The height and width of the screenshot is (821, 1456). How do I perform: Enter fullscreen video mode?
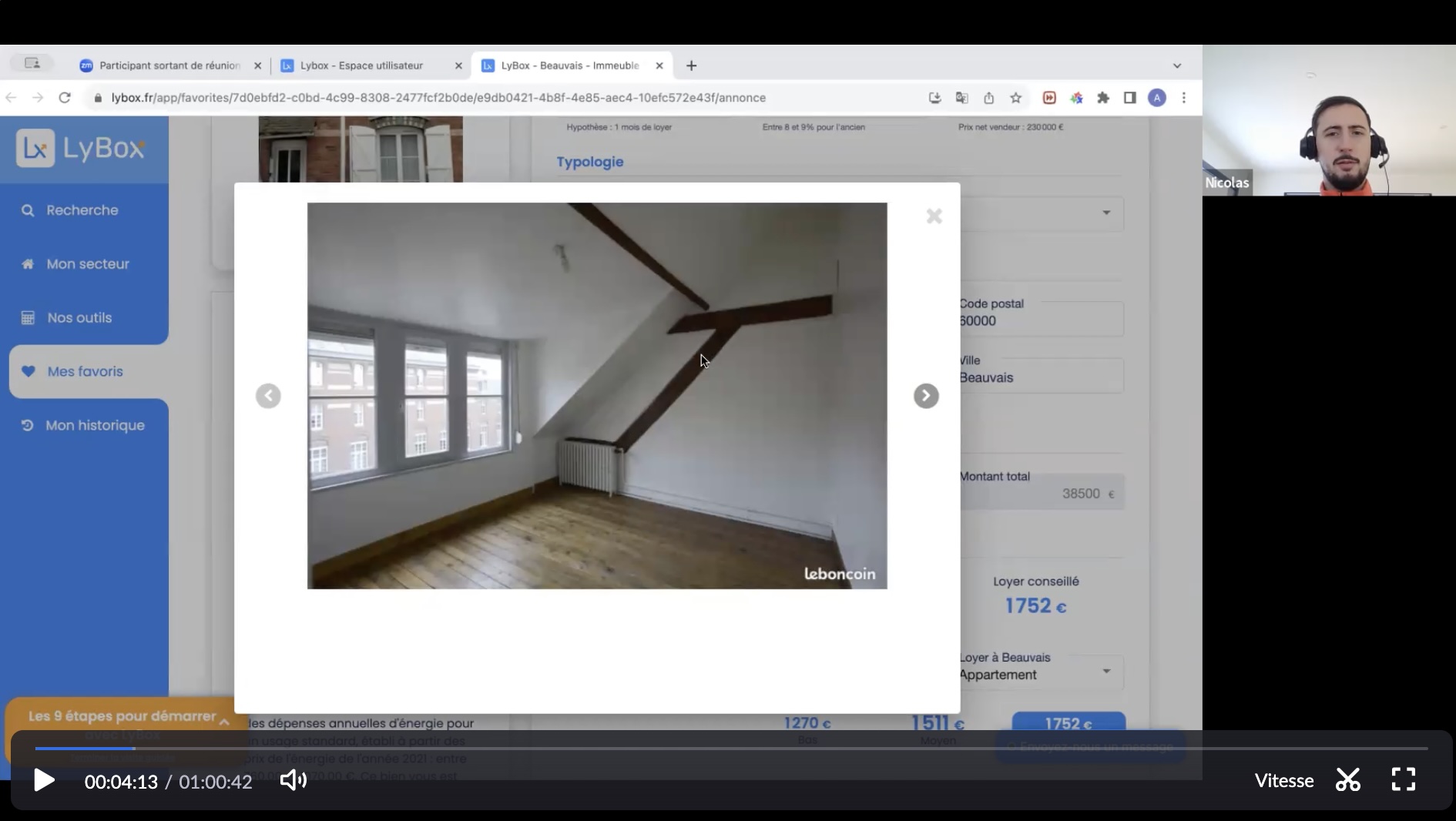(1403, 779)
